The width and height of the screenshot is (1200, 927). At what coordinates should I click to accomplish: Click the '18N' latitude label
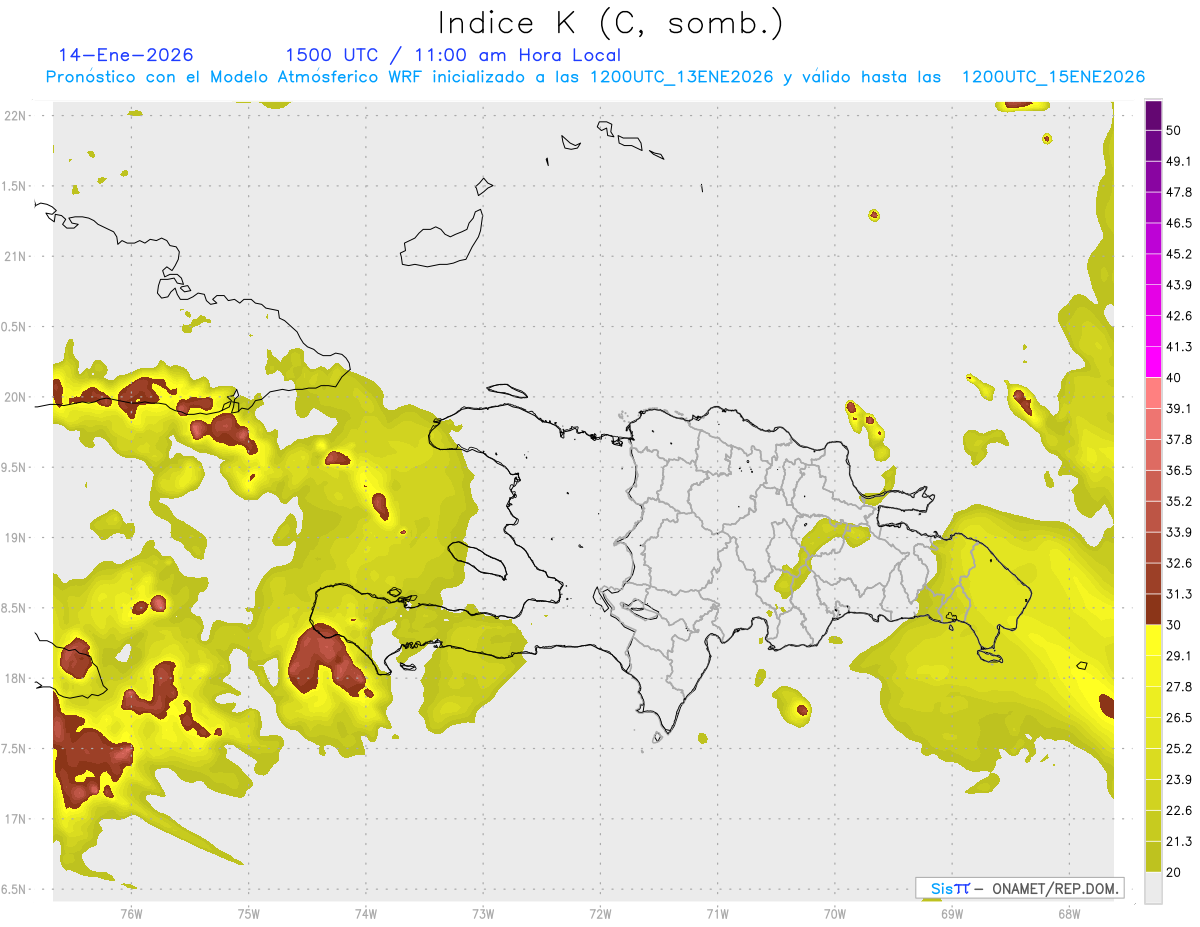tap(15, 679)
